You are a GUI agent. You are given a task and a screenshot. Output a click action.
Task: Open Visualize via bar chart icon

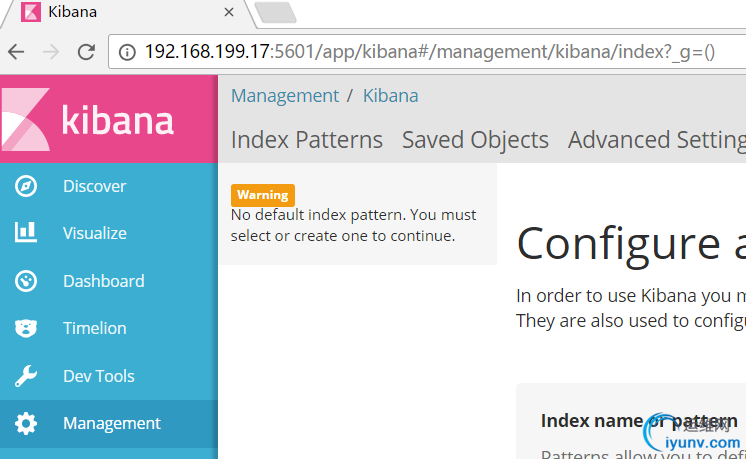[x=26, y=233]
